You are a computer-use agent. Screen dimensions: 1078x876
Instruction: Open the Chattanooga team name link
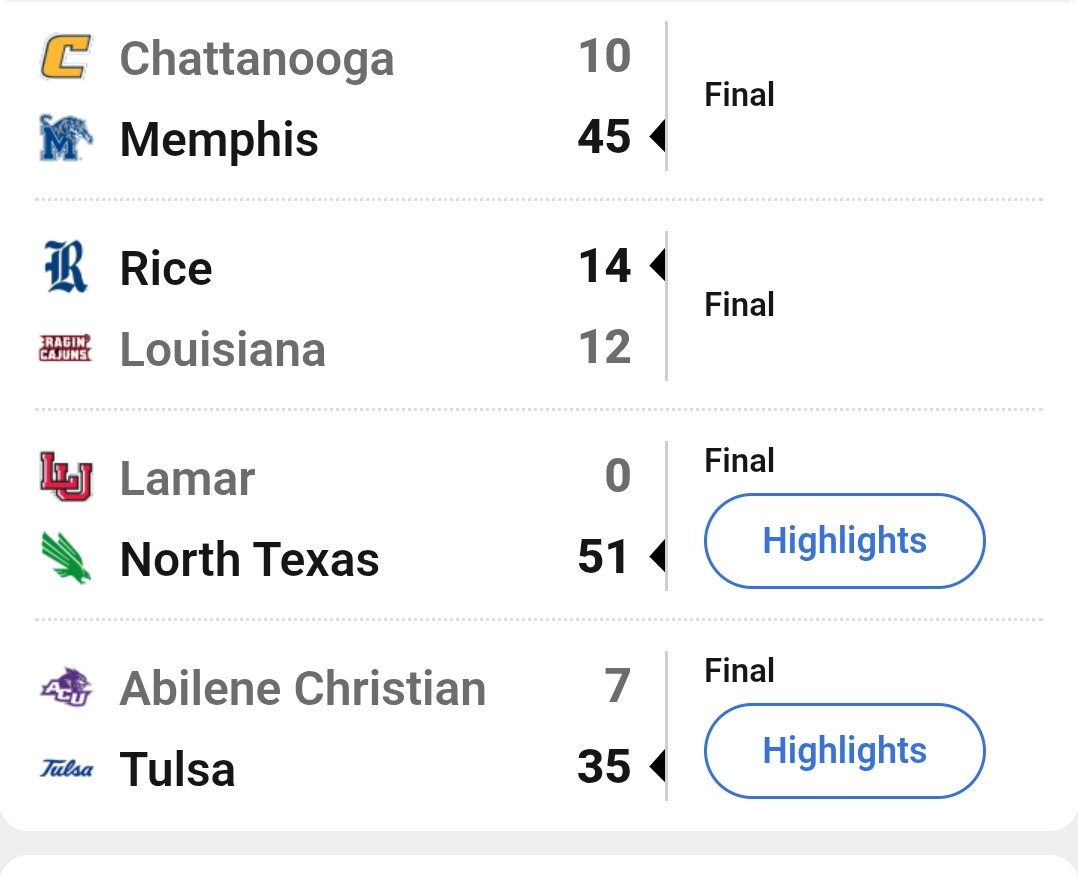(x=257, y=58)
